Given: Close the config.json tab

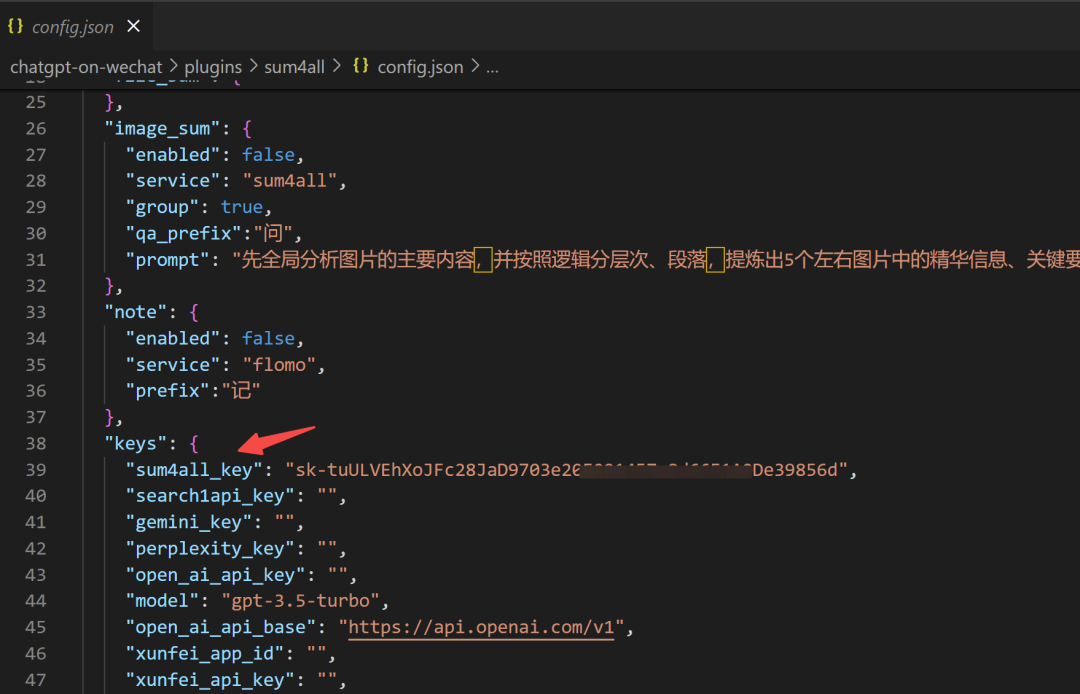Looking at the screenshot, I should click(134, 26).
